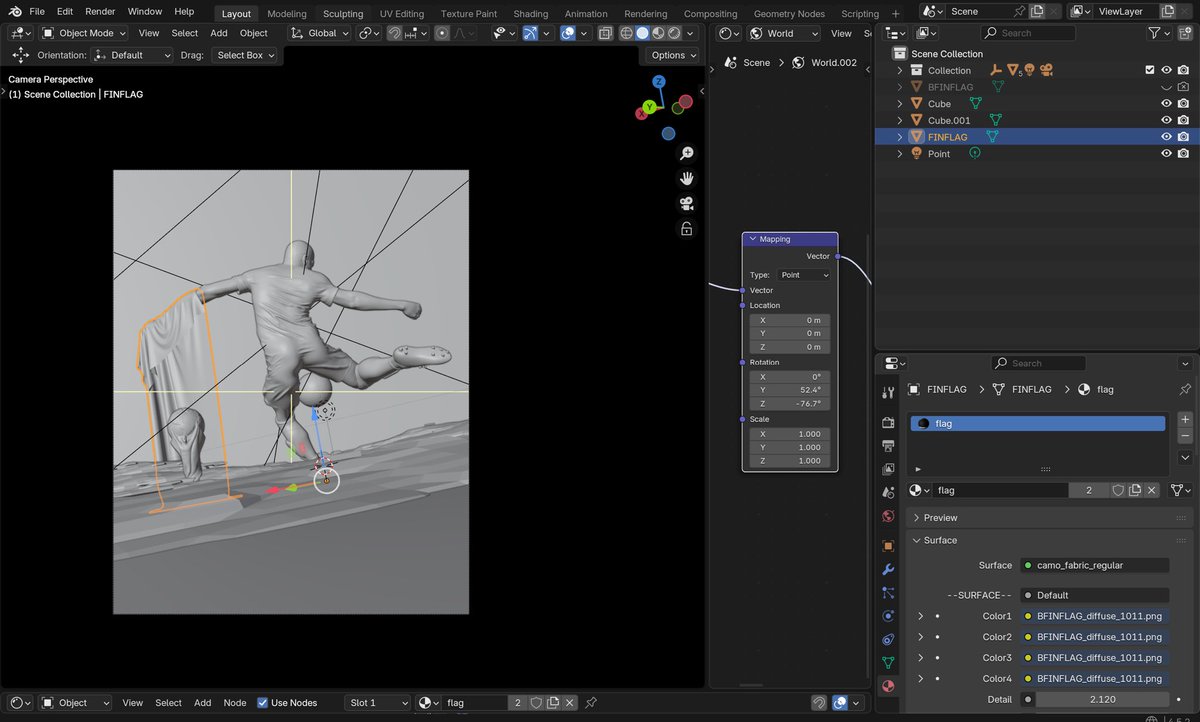1200x722 pixels.
Task: Switch to rendered viewport shading
Action: [675, 33]
